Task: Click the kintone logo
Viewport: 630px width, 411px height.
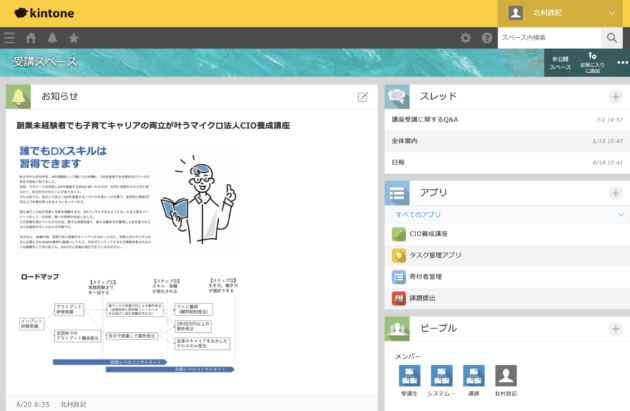Action: click(44, 13)
